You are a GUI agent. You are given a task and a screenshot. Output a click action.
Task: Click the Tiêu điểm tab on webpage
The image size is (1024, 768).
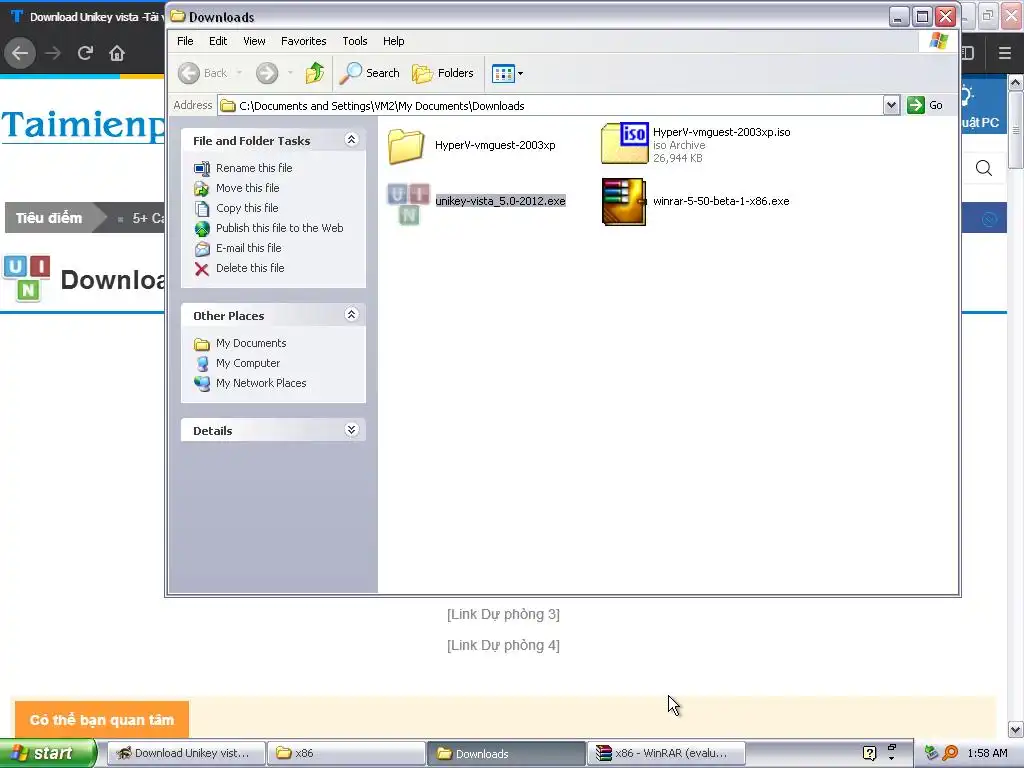tap(49, 218)
